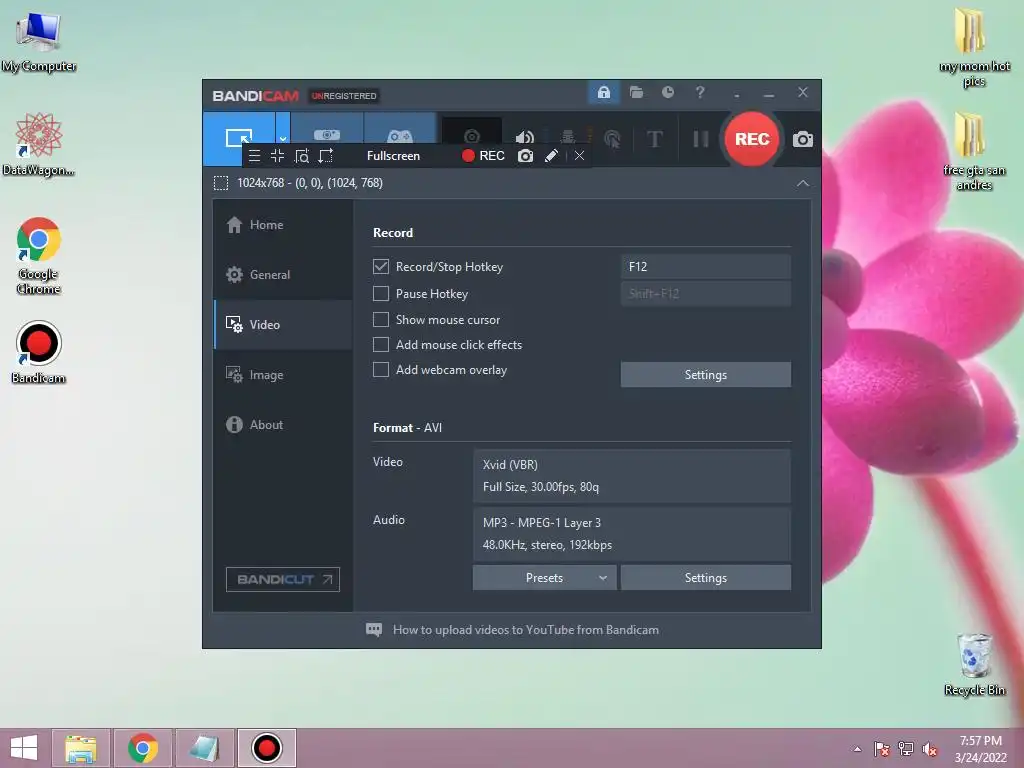Click network icon in system tray
The width and height of the screenshot is (1024, 768).
pyautogui.click(x=905, y=749)
